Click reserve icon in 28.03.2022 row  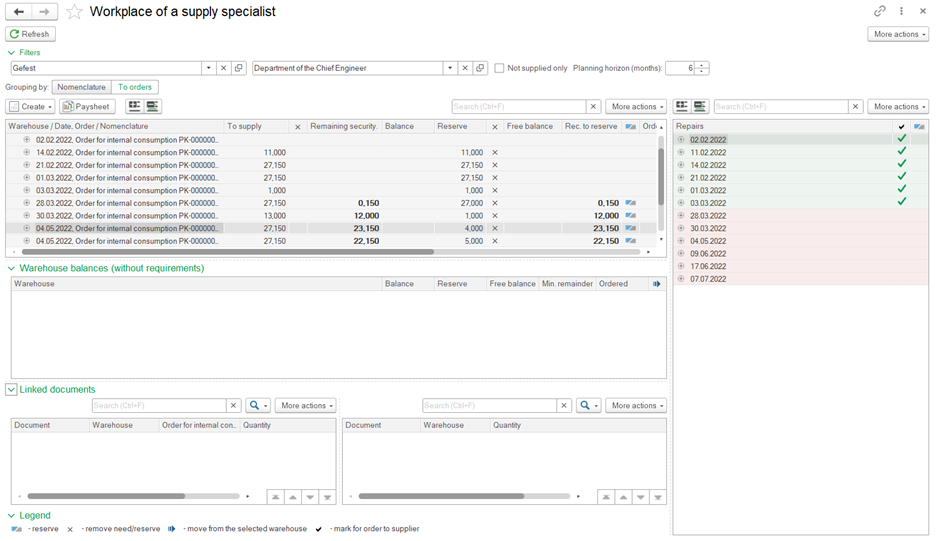point(630,203)
